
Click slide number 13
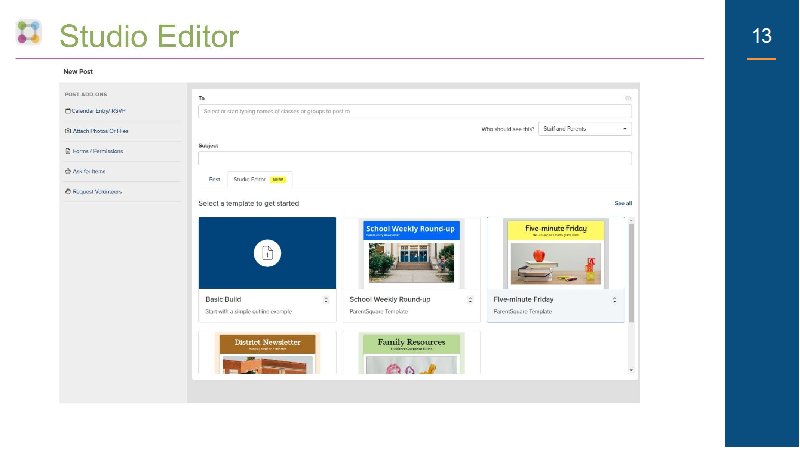pos(761,36)
